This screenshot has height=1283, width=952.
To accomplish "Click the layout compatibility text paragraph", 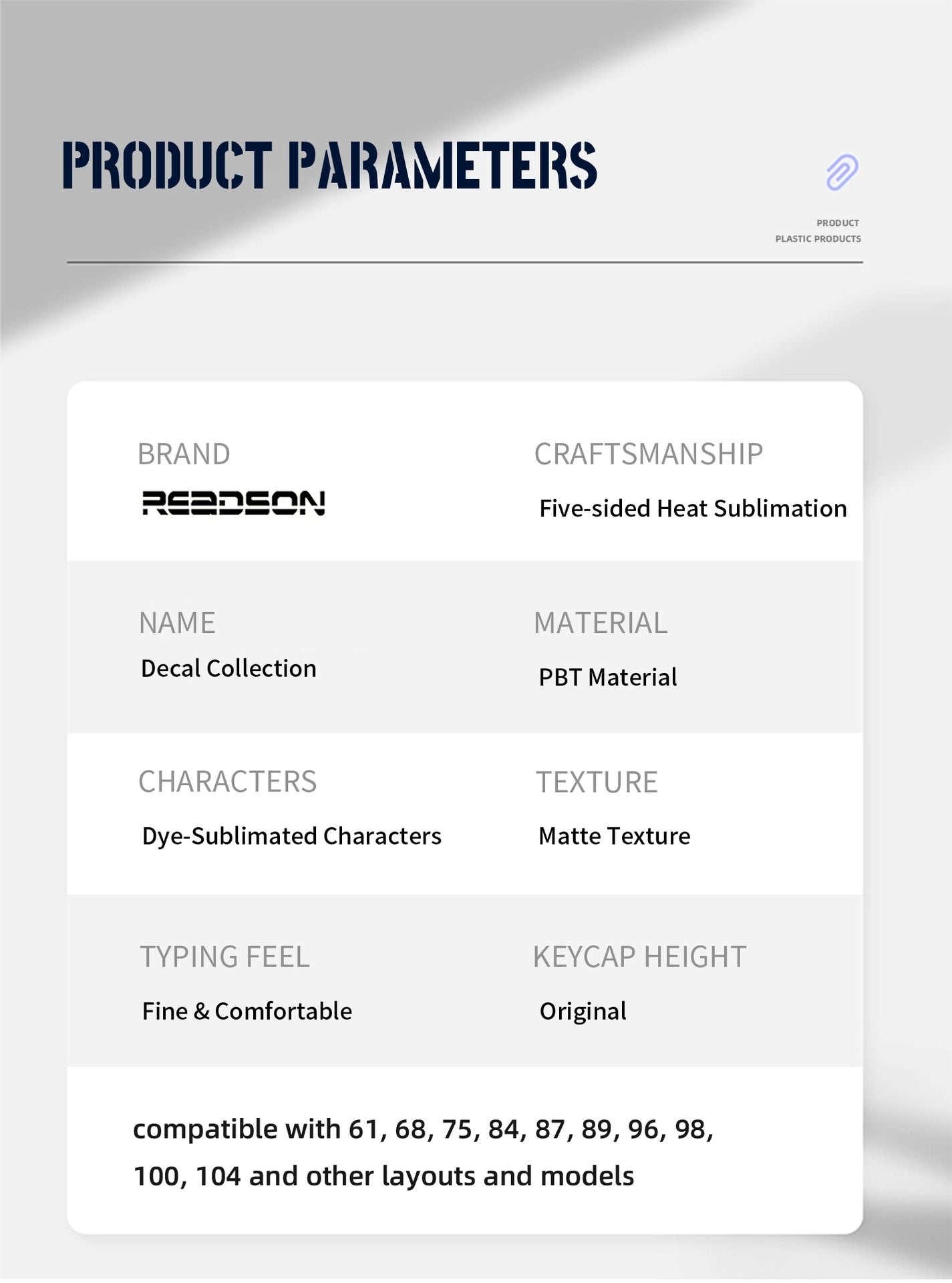I will [423, 1153].
